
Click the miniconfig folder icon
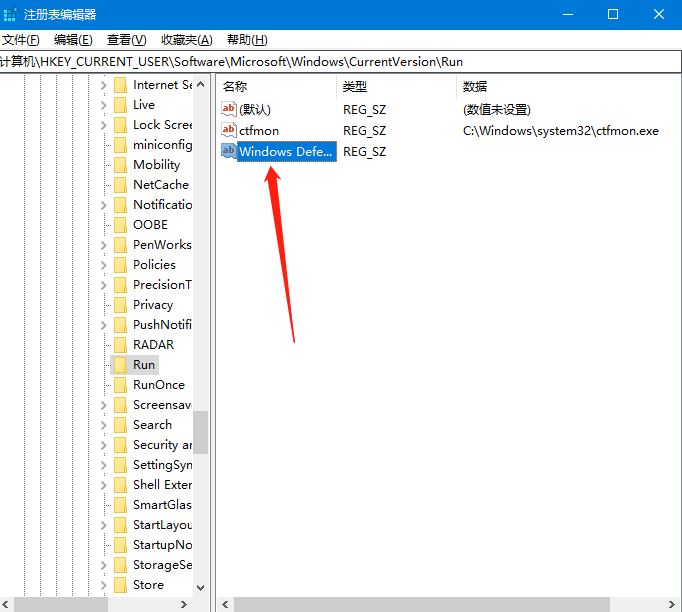(x=120, y=145)
